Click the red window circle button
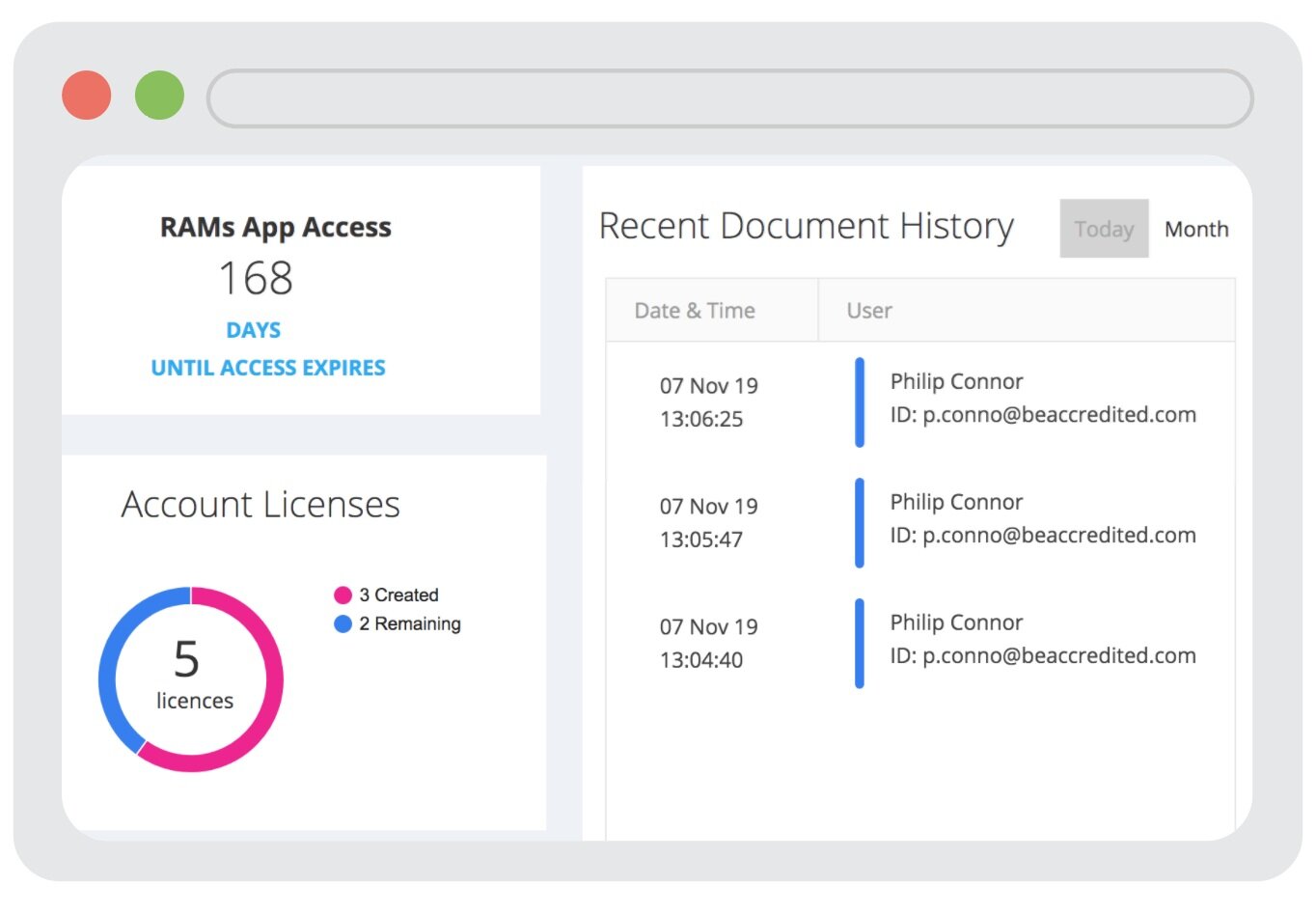 click(x=87, y=96)
